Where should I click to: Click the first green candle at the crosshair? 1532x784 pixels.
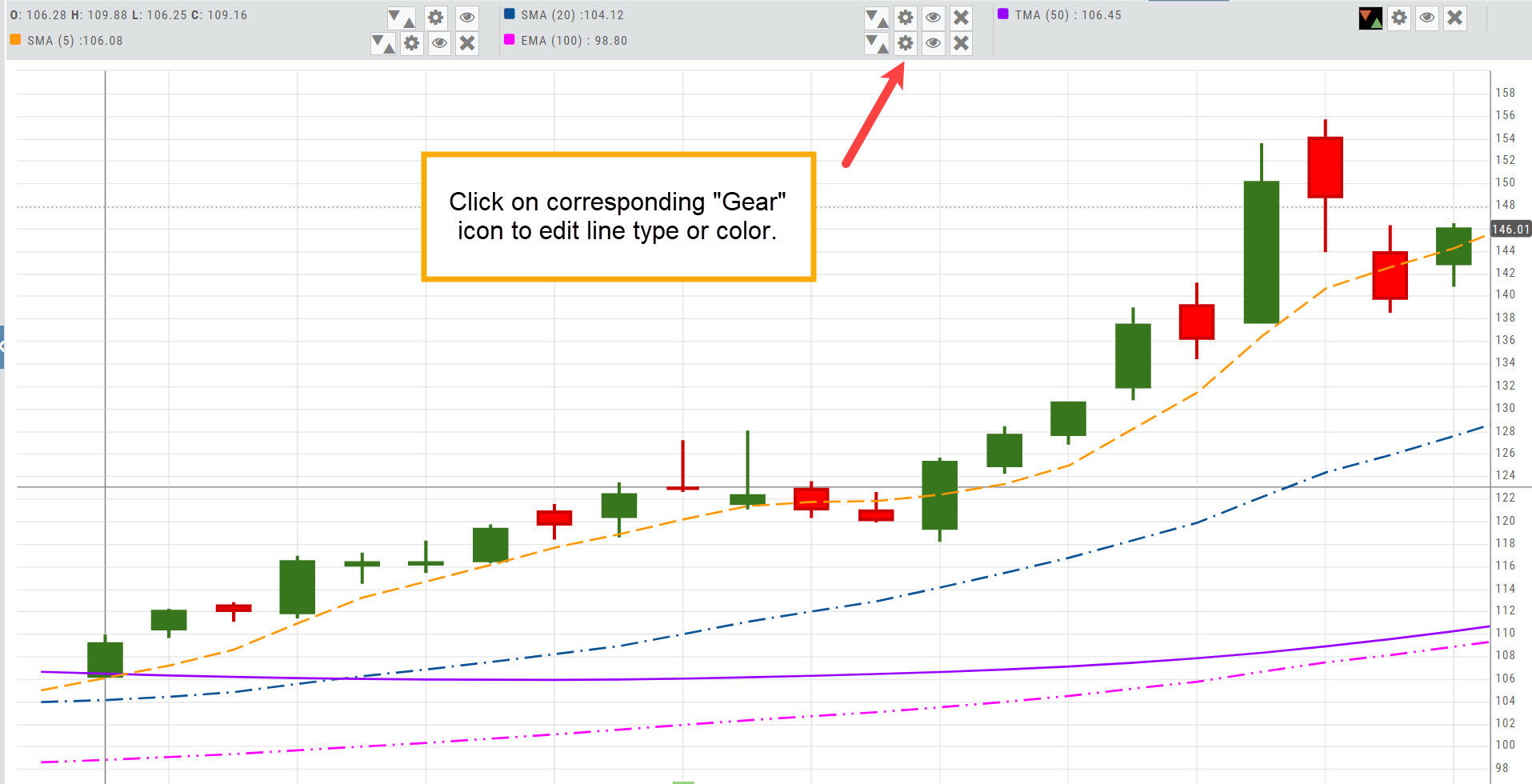(105, 660)
